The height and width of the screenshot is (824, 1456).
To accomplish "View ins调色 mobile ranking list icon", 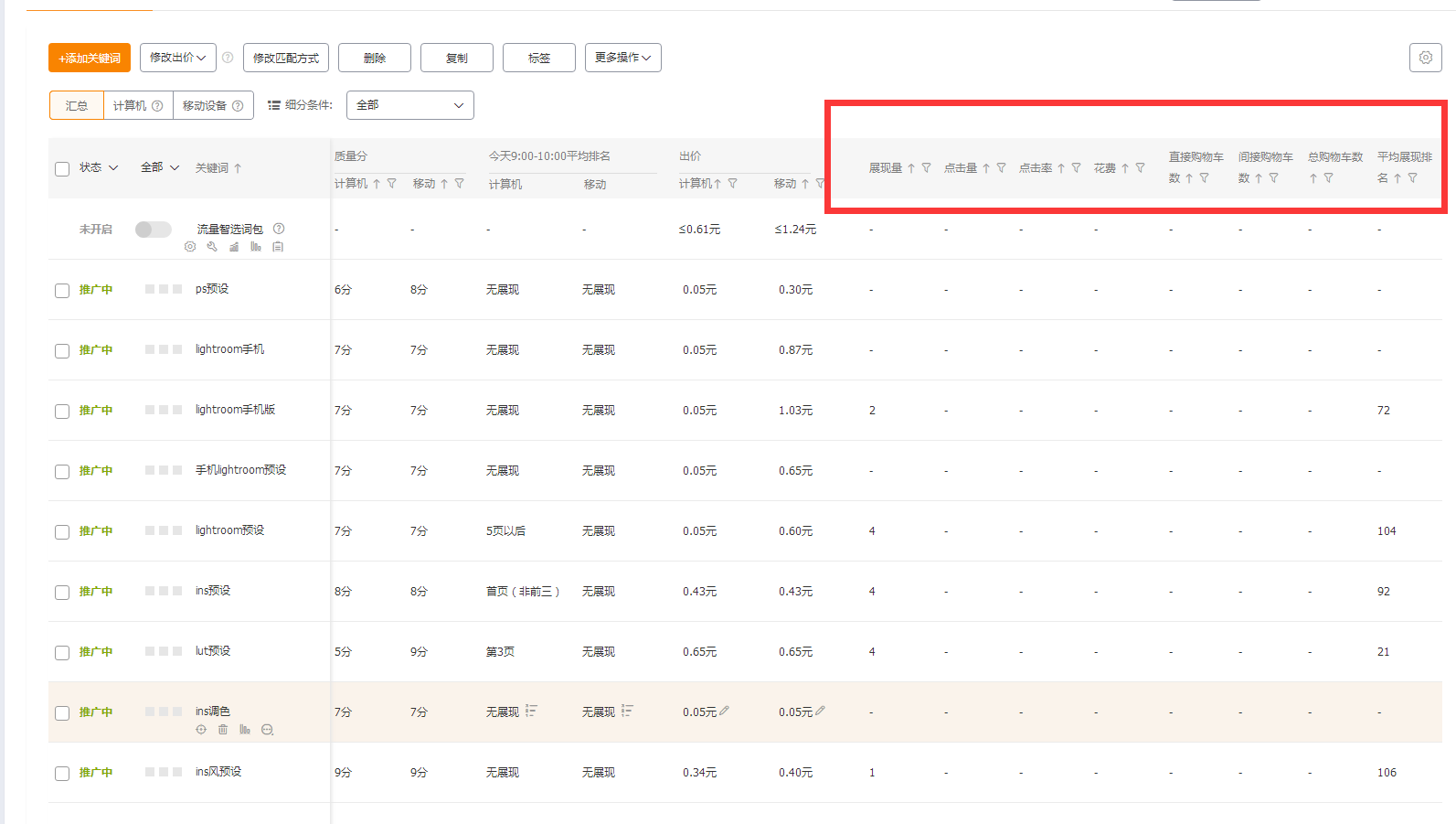I will [627, 711].
